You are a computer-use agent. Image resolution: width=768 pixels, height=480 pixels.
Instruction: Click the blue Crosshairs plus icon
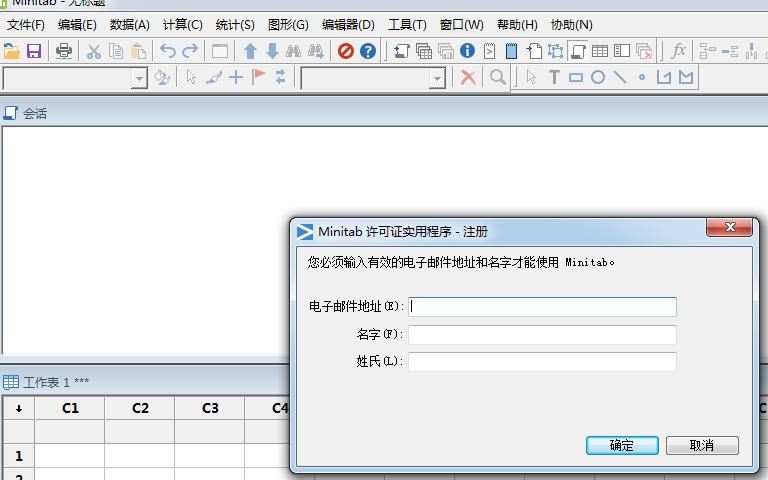[236, 77]
